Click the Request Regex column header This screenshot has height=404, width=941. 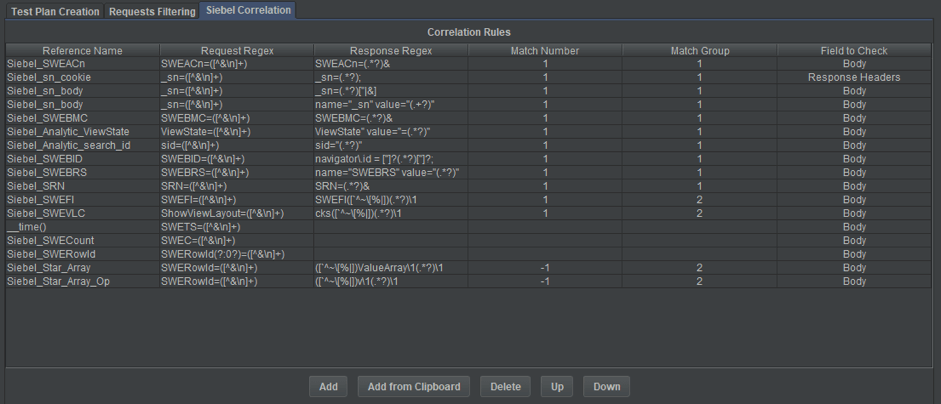(236, 50)
